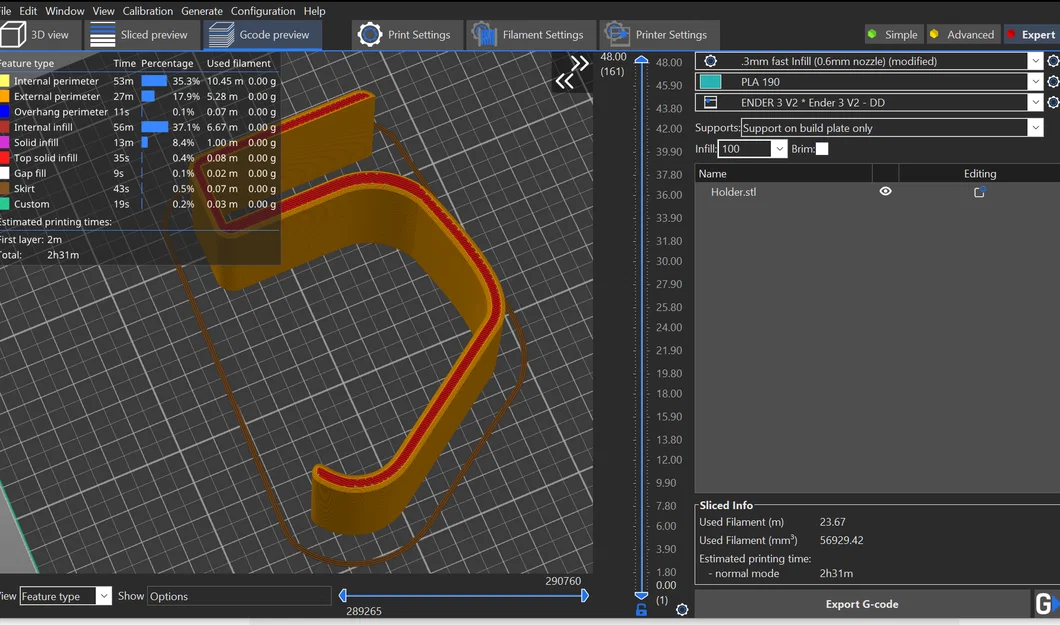
Task: Open the Feature type view dropdown
Action: tap(103, 596)
